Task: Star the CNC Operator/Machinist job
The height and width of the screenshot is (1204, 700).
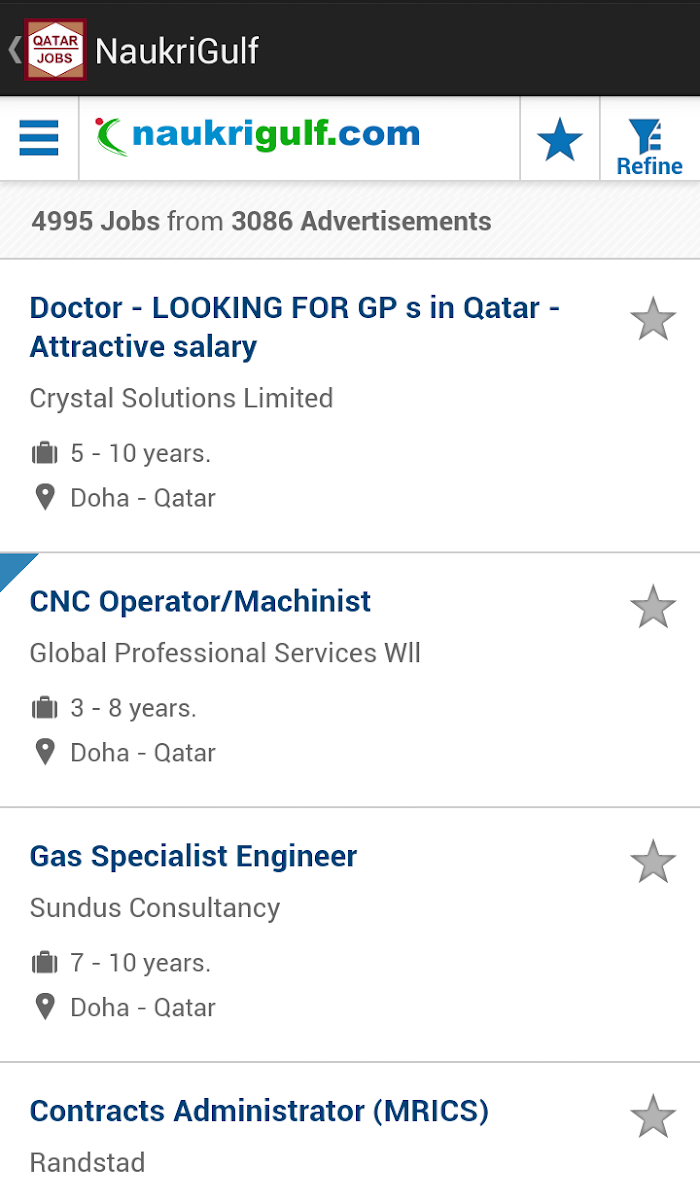Action: (653, 607)
